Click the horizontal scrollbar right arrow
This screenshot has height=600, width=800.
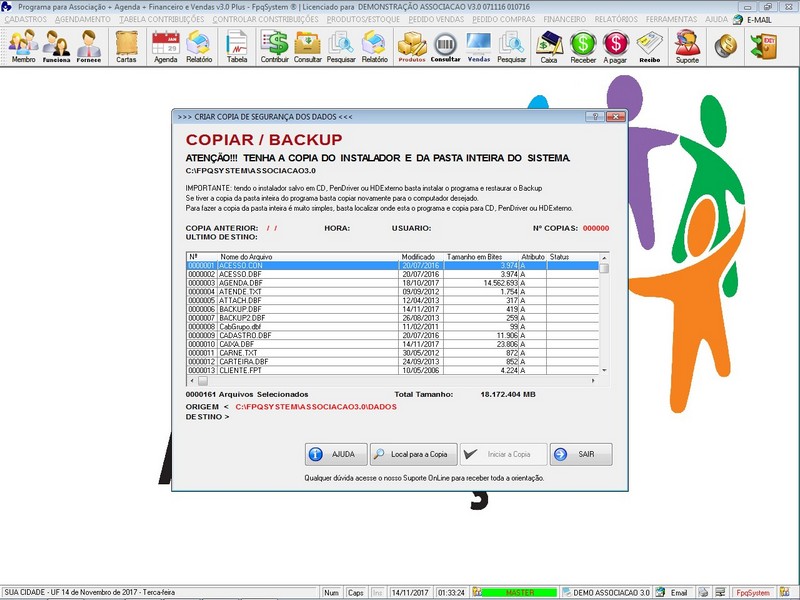593,381
